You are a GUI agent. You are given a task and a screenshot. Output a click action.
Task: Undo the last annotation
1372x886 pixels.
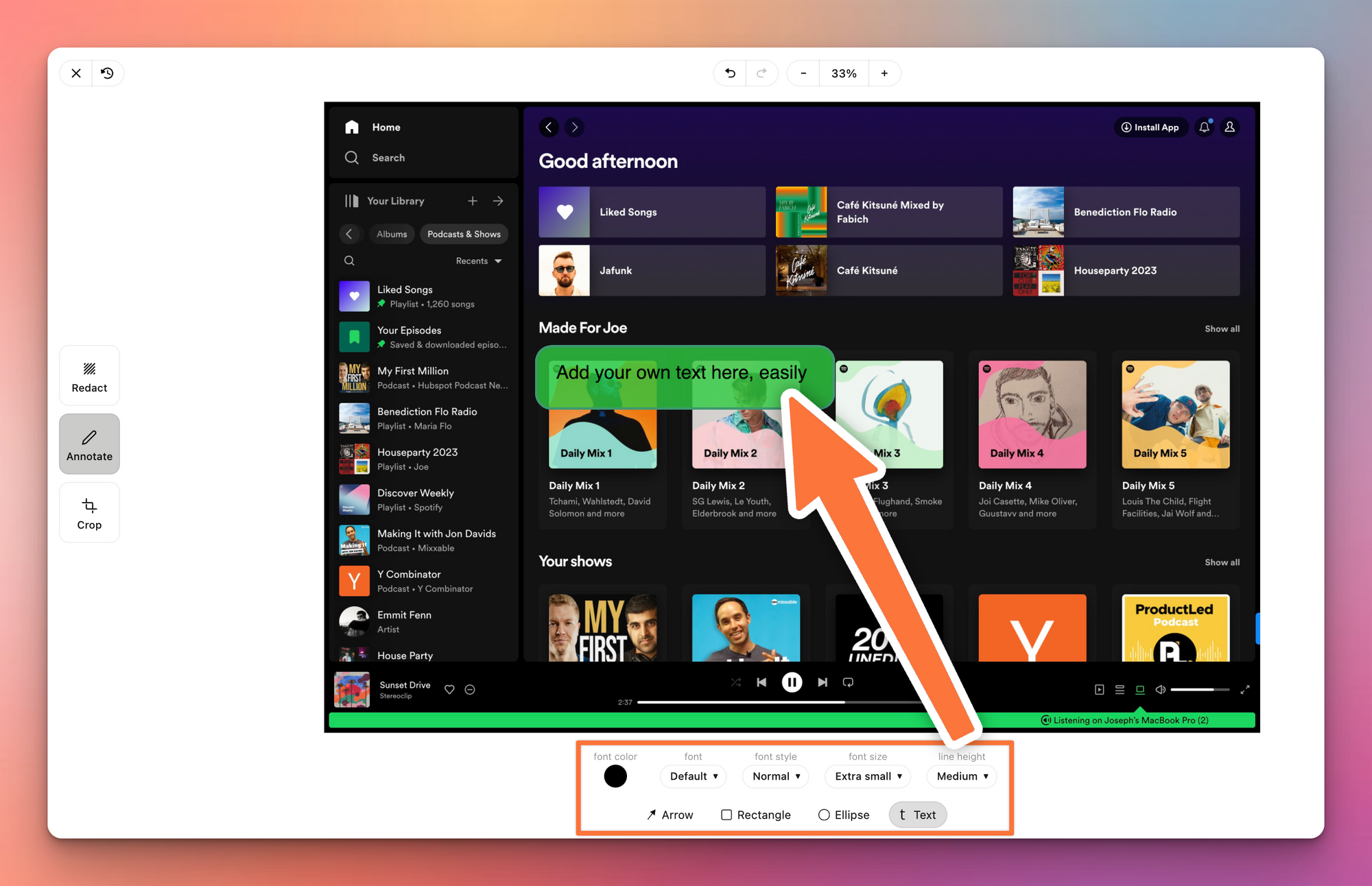tap(731, 73)
